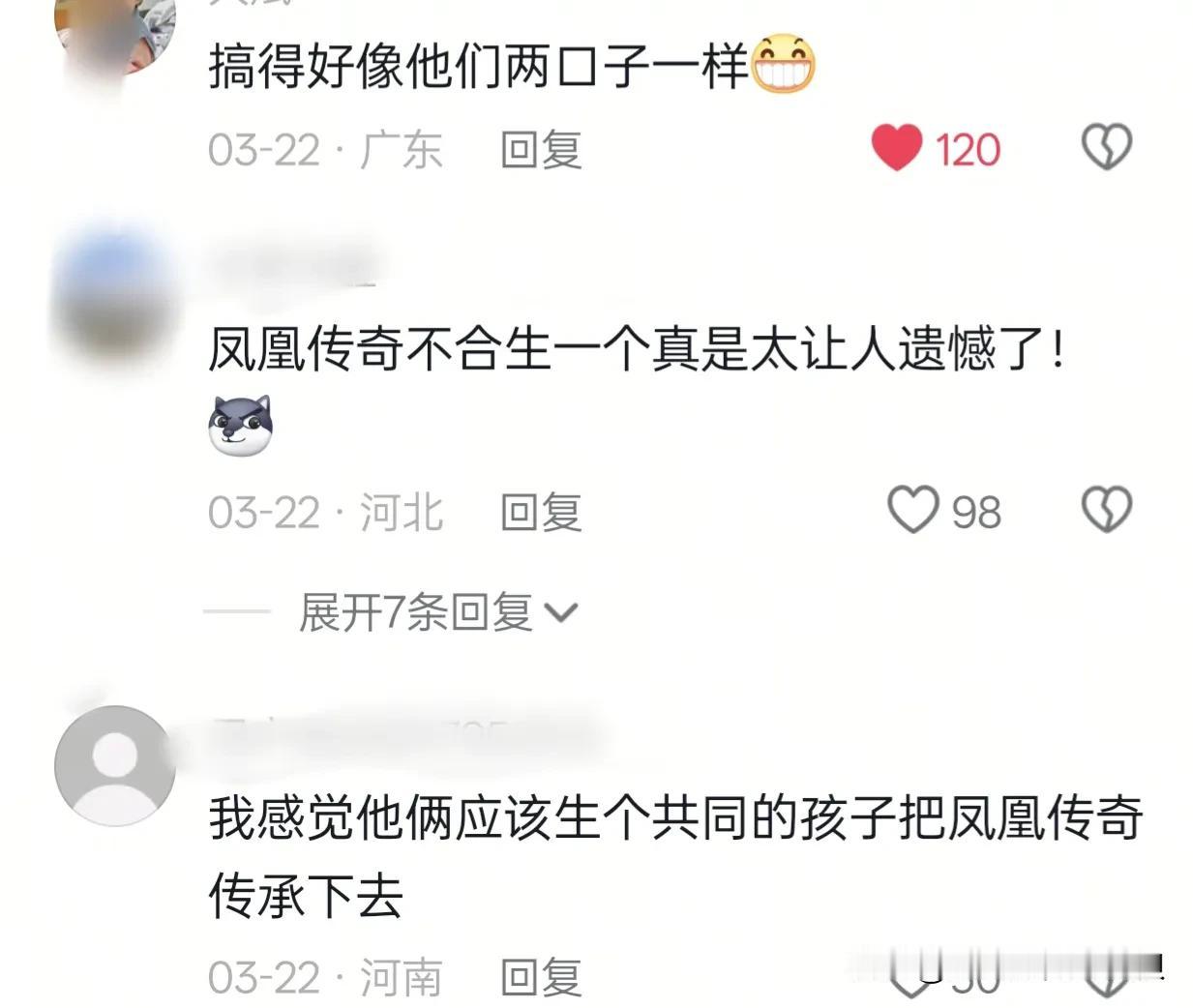Tap the husky dog emoji sticker

point(241,426)
